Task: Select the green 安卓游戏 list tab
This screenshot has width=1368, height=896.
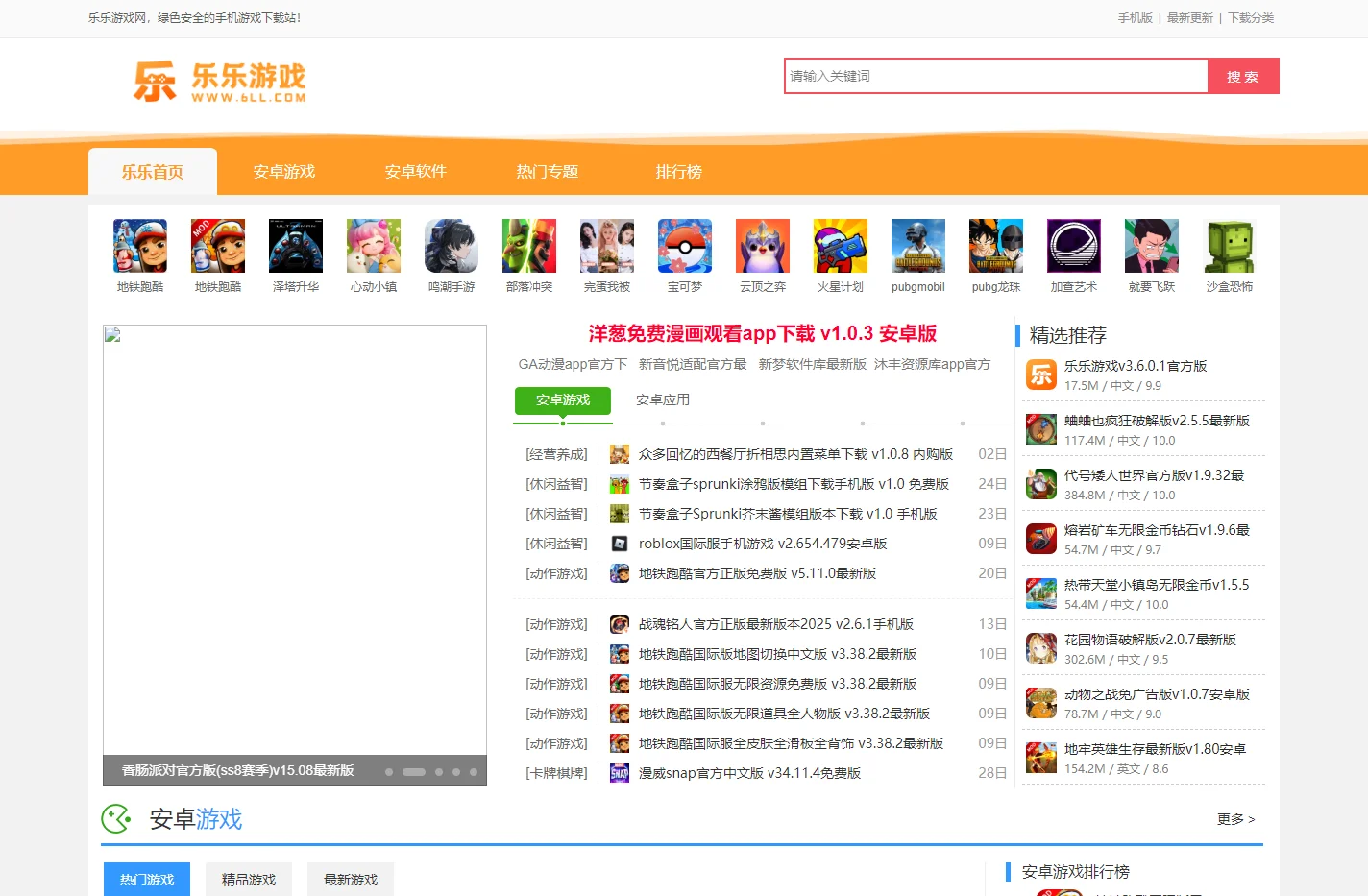Action: (563, 400)
